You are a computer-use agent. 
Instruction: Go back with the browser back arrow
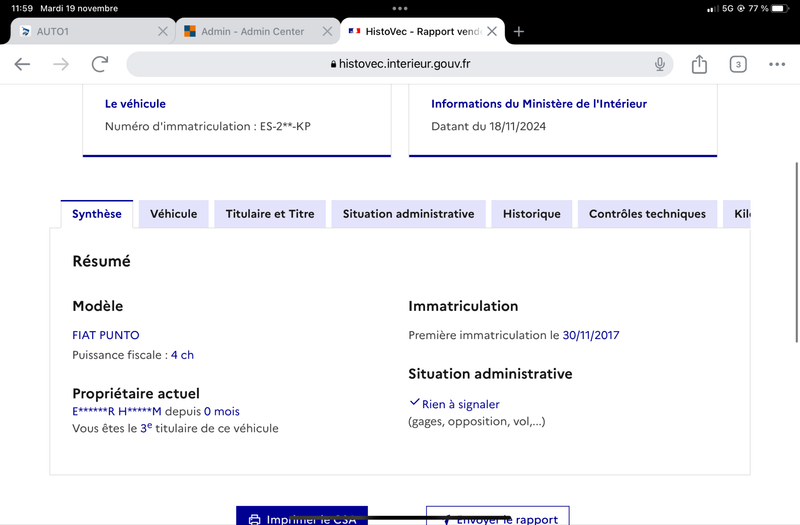coord(22,64)
